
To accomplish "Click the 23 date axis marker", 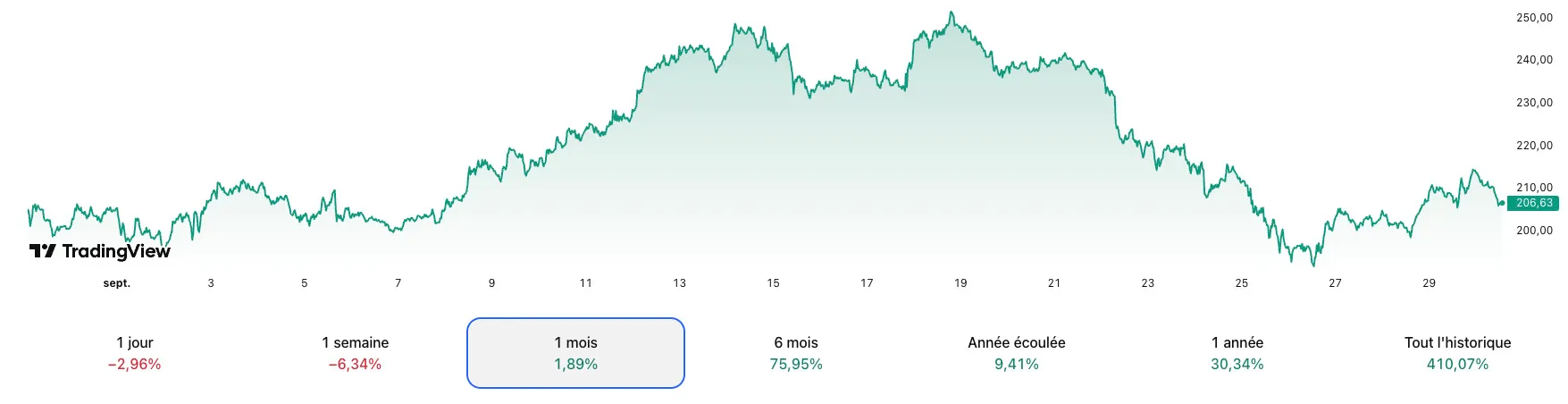I will [x=1147, y=283].
